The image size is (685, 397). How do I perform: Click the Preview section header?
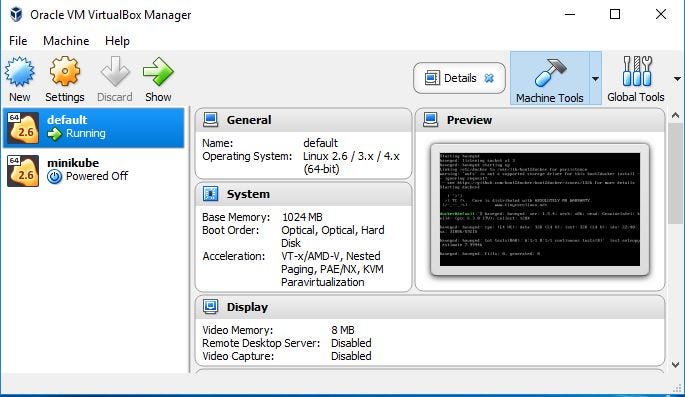540,120
